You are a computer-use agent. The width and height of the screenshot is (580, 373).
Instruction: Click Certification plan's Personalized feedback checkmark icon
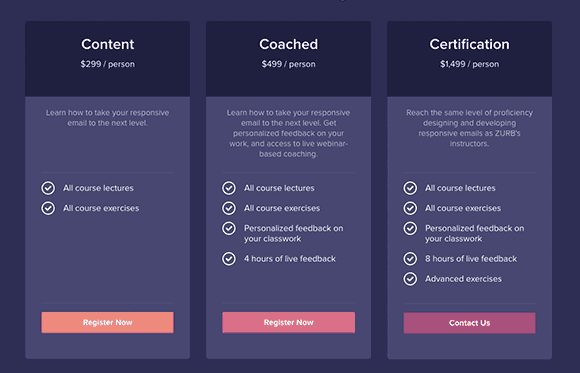pyautogui.click(x=410, y=228)
